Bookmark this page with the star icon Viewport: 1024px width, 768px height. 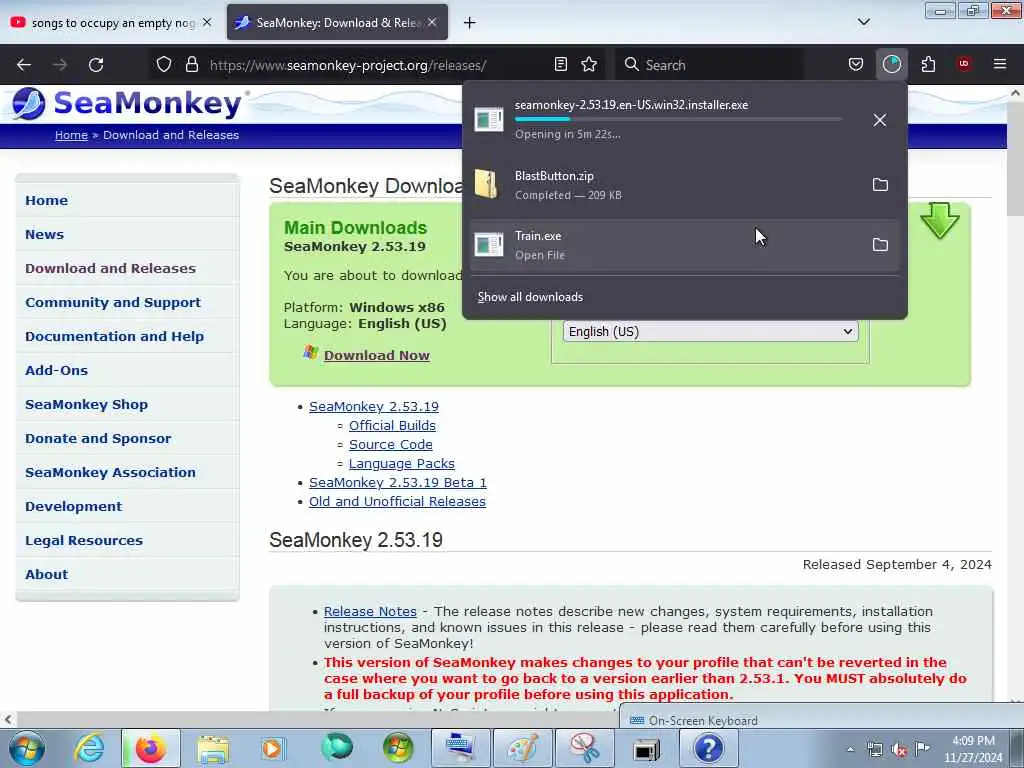(x=589, y=64)
